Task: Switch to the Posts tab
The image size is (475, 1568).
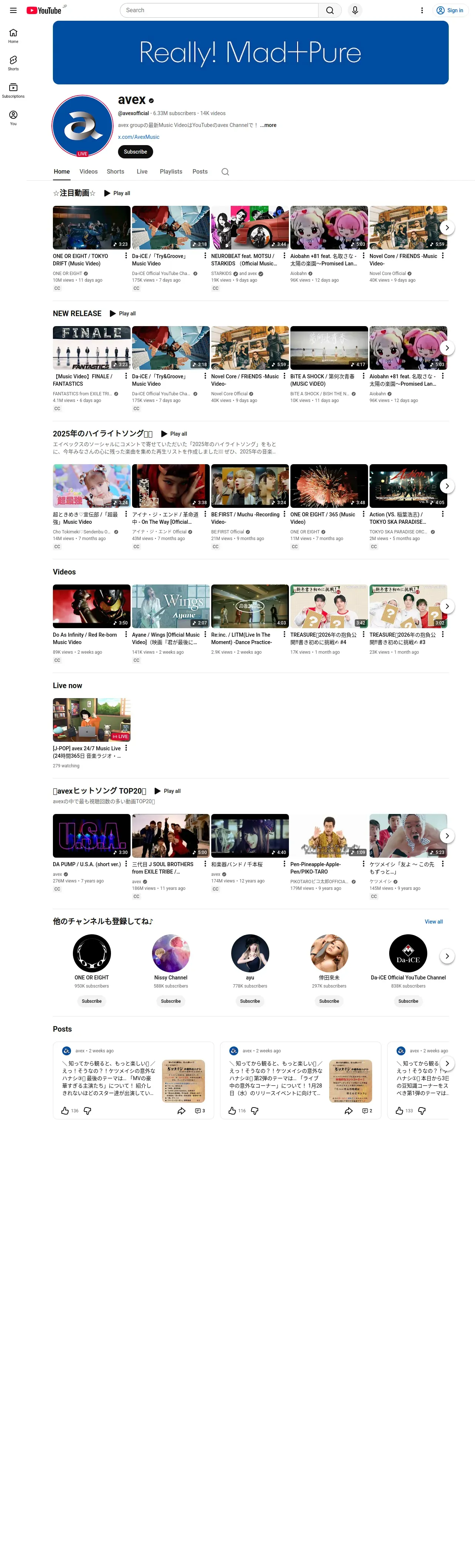Action: (x=200, y=172)
